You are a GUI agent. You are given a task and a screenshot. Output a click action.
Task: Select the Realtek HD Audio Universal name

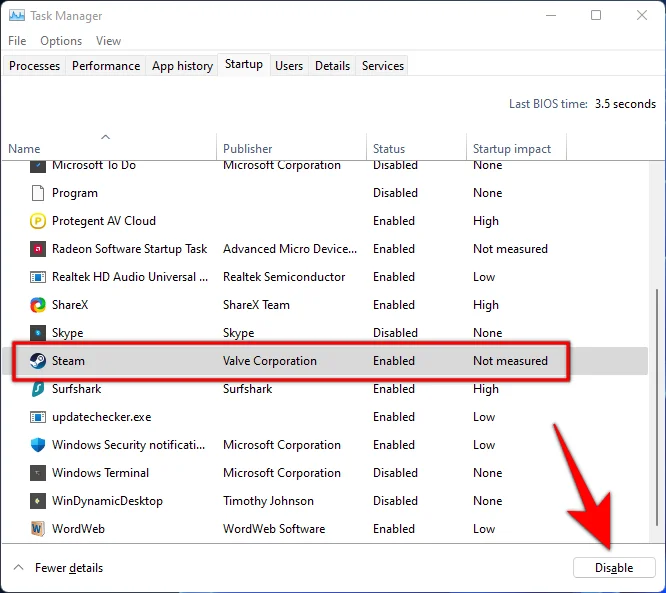tap(130, 277)
